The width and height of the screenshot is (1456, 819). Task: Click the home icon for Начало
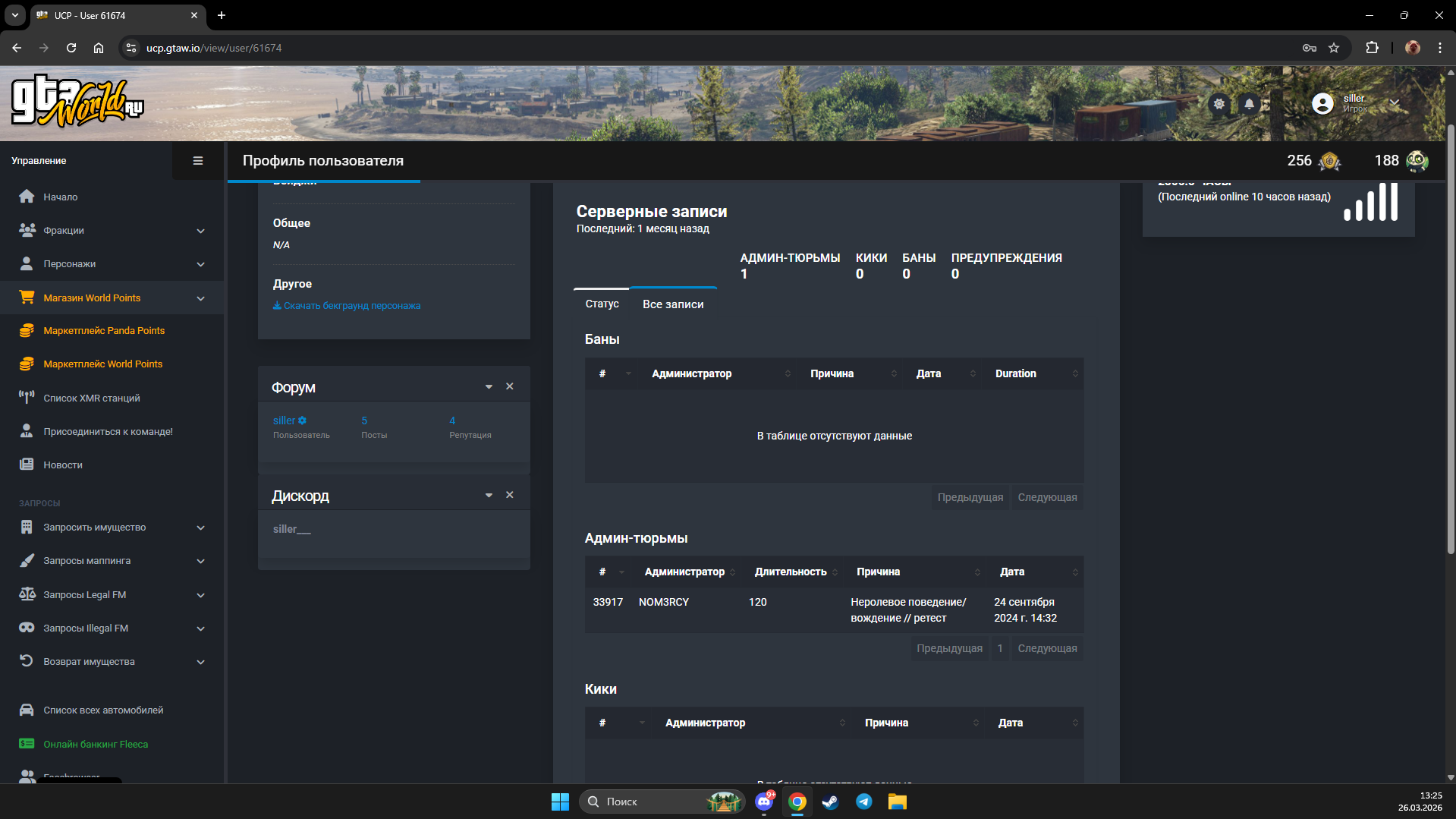tap(27, 197)
